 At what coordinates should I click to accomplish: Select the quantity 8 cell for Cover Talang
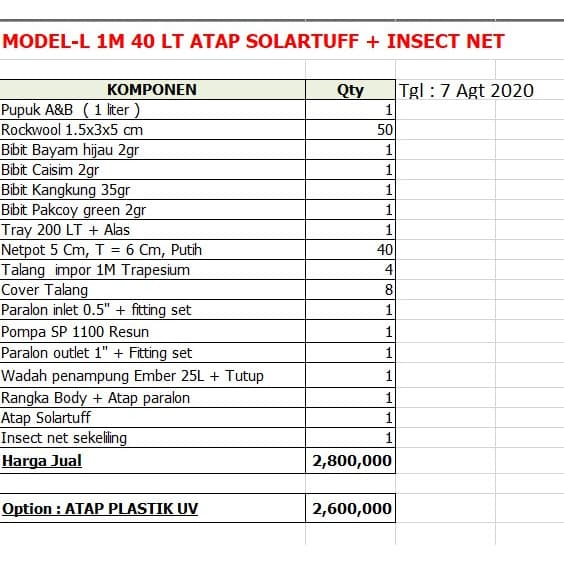pos(350,290)
